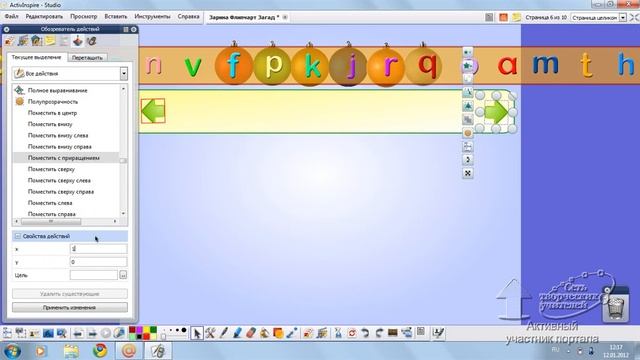This screenshot has width=640, height=360.
Task: Open Windows Start button
Action: (12, 351)
